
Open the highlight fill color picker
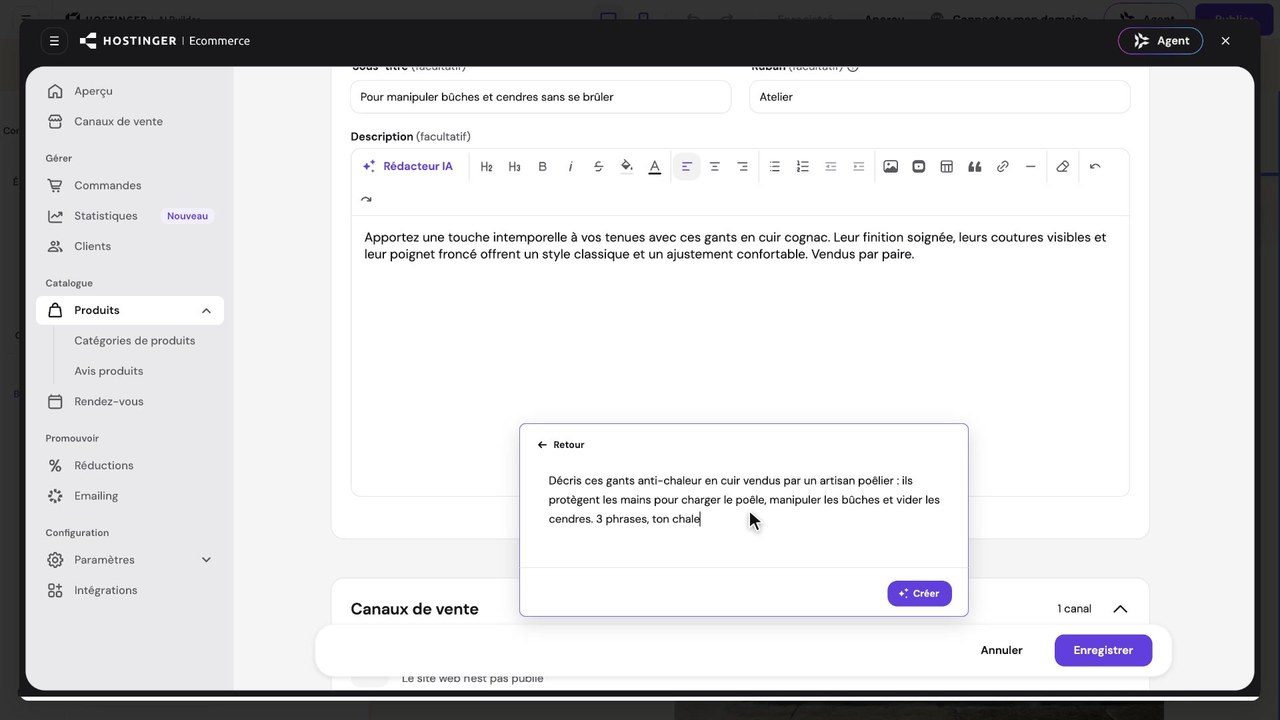point(627,167)
